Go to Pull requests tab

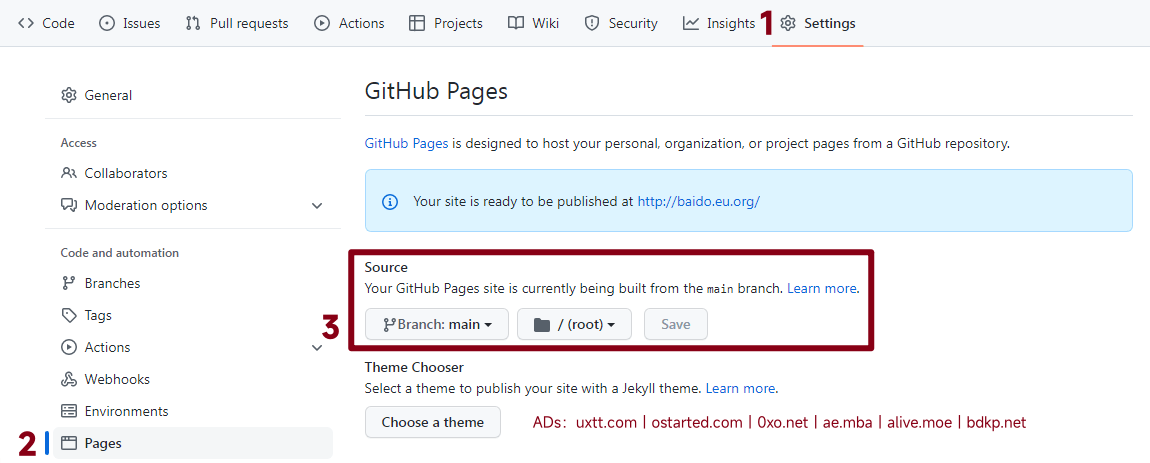[x=236, y=23]
